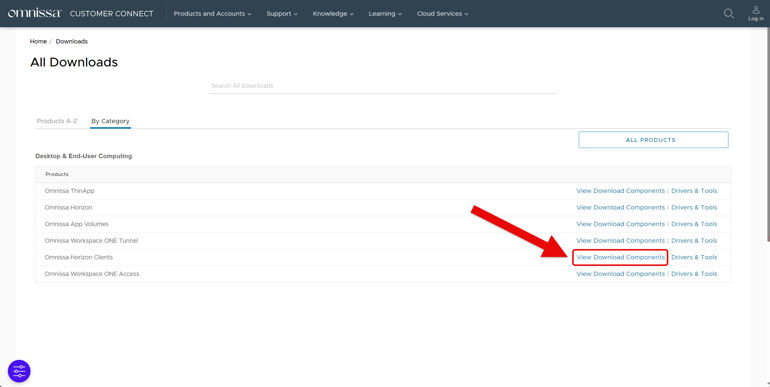
Task: View Download Components for App Volumes
Action: [x=621, y=224]
